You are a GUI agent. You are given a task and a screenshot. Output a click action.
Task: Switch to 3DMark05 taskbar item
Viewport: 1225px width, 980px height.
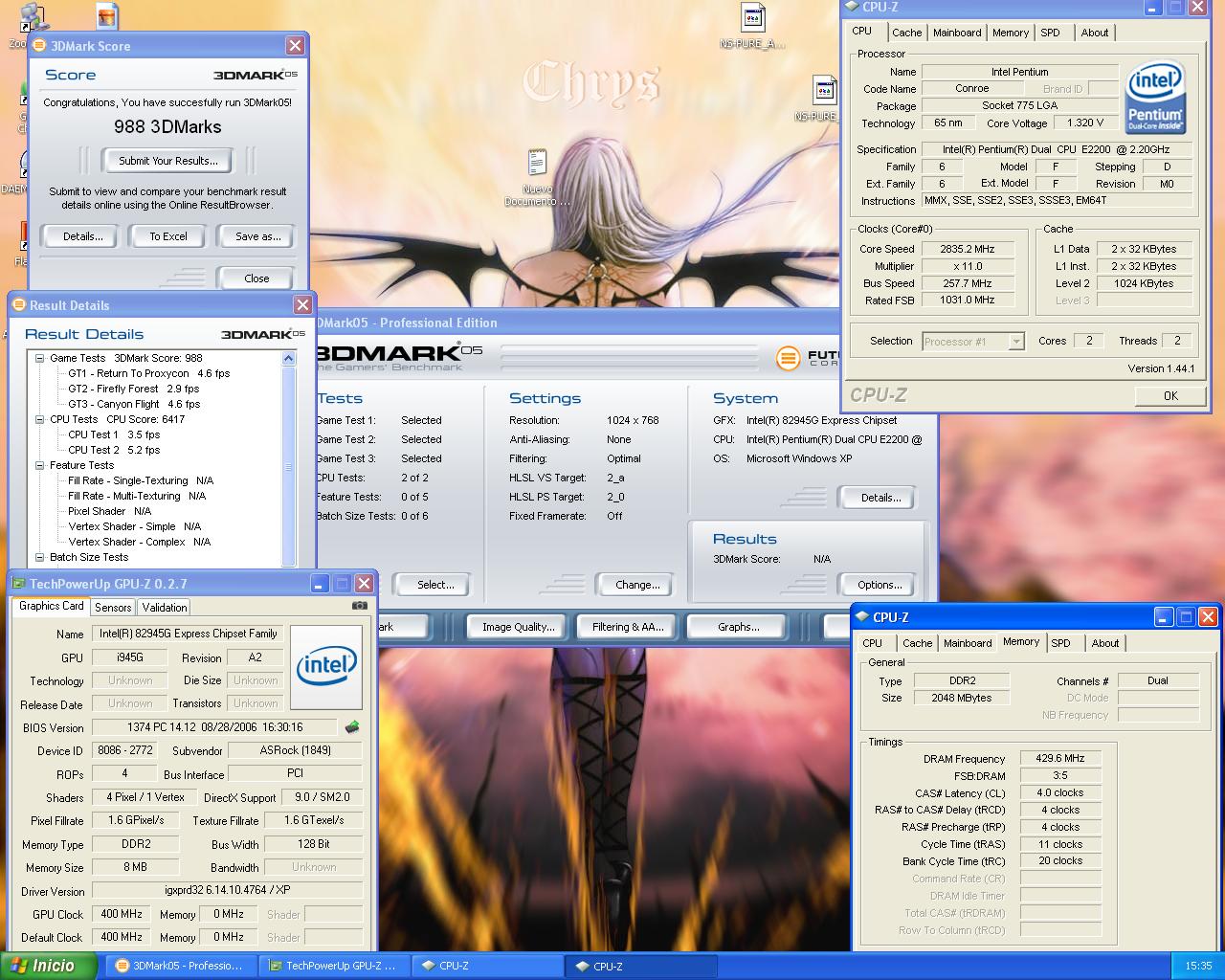180,966
